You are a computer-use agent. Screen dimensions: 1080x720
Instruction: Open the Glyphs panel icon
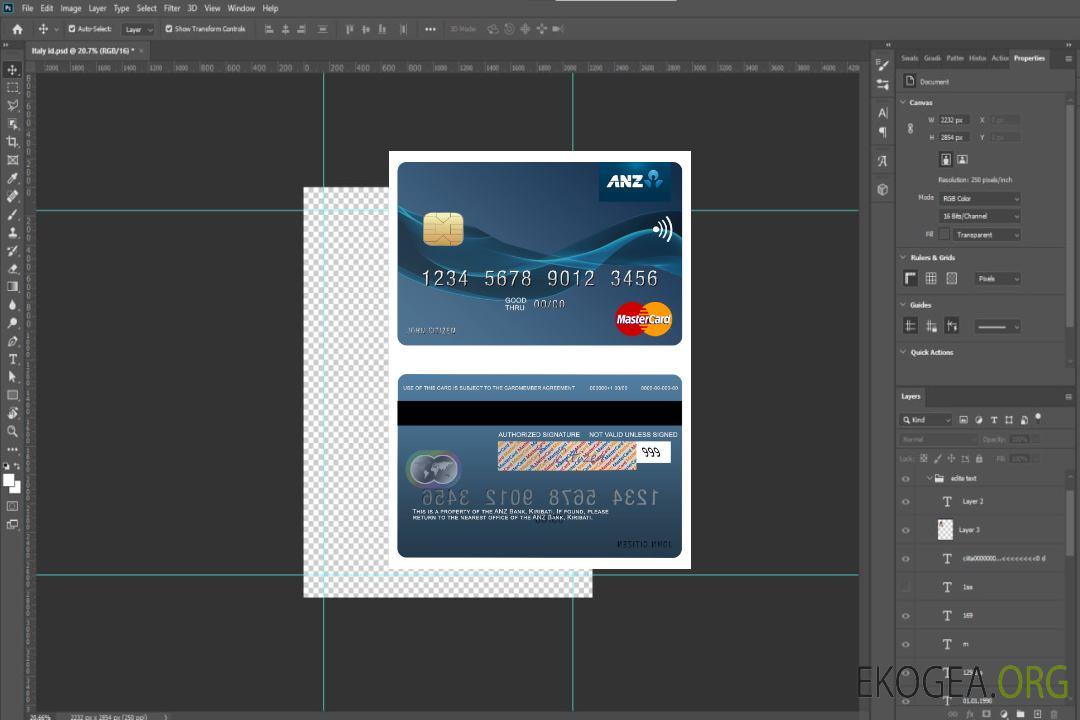pyautogui.click(x=883, y=161)
